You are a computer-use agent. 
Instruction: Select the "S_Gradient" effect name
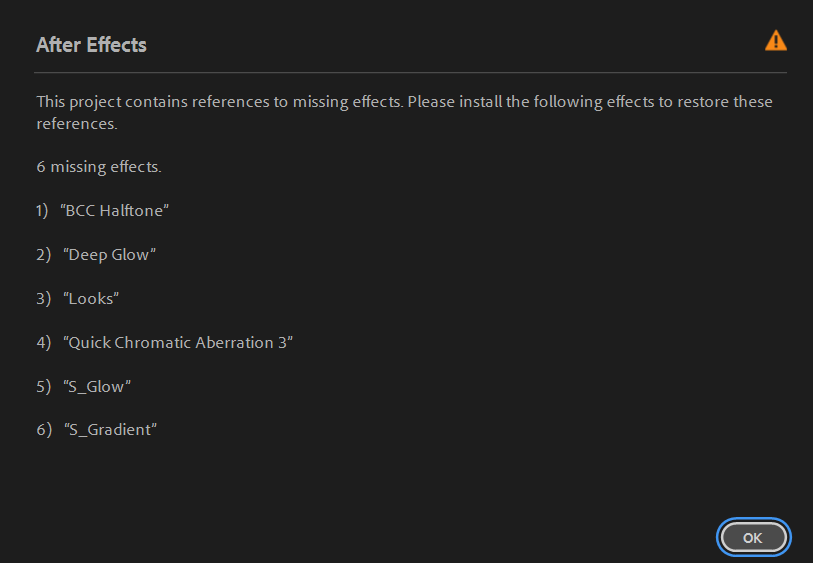[x=110, y=430]
